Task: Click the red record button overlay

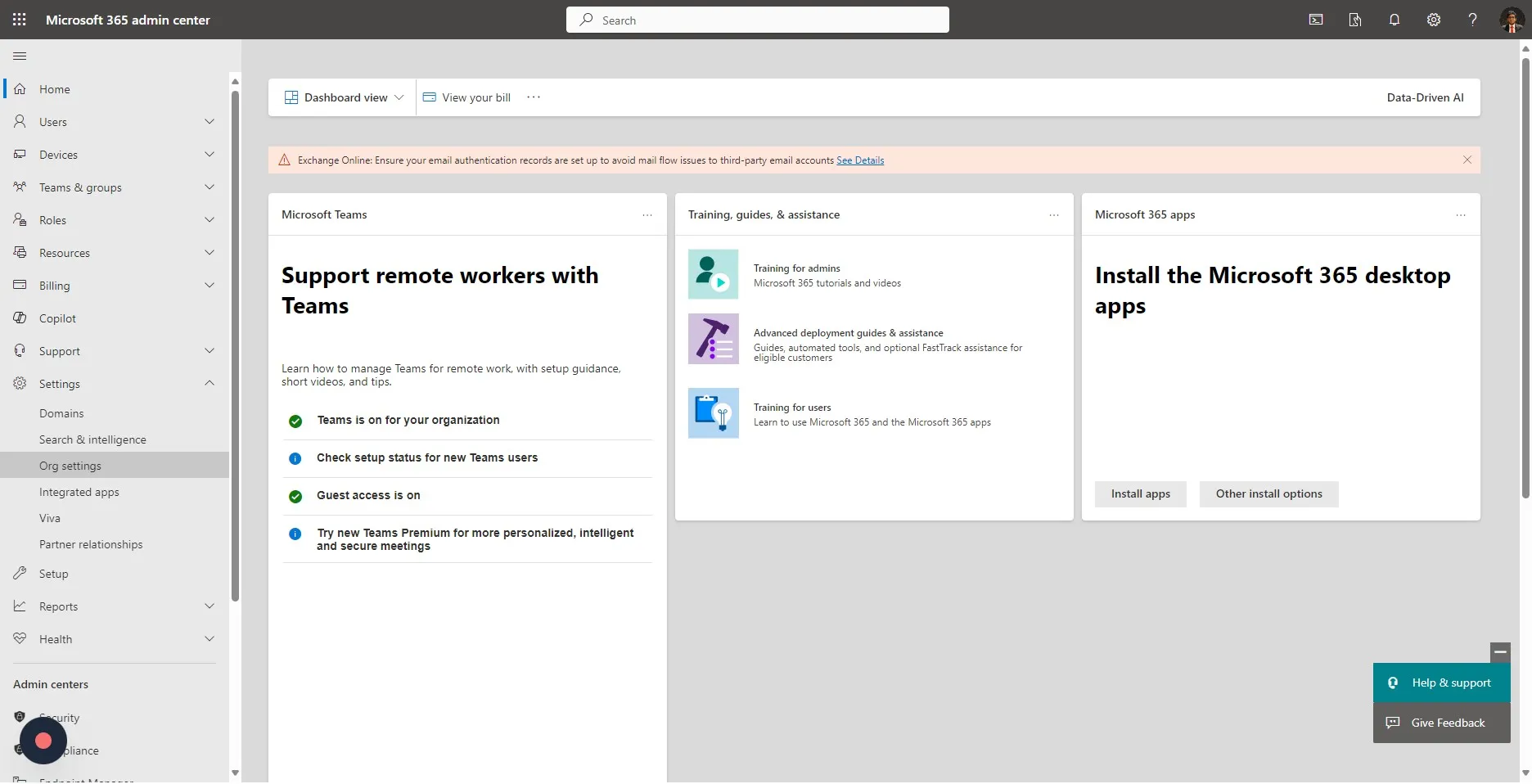Action: tap(43, 741)
